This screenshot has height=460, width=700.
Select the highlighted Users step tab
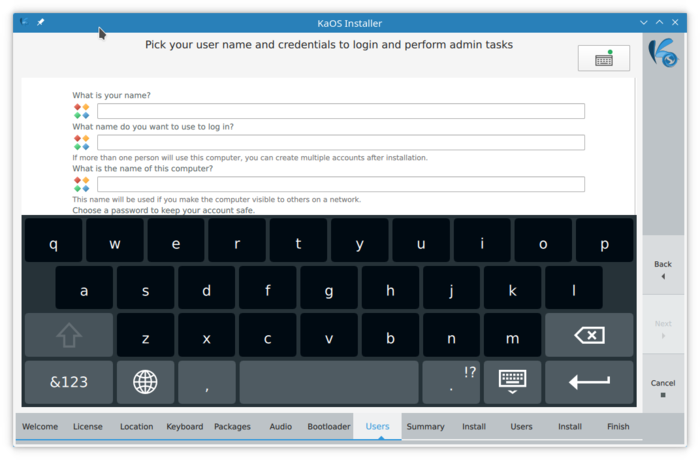377,427
